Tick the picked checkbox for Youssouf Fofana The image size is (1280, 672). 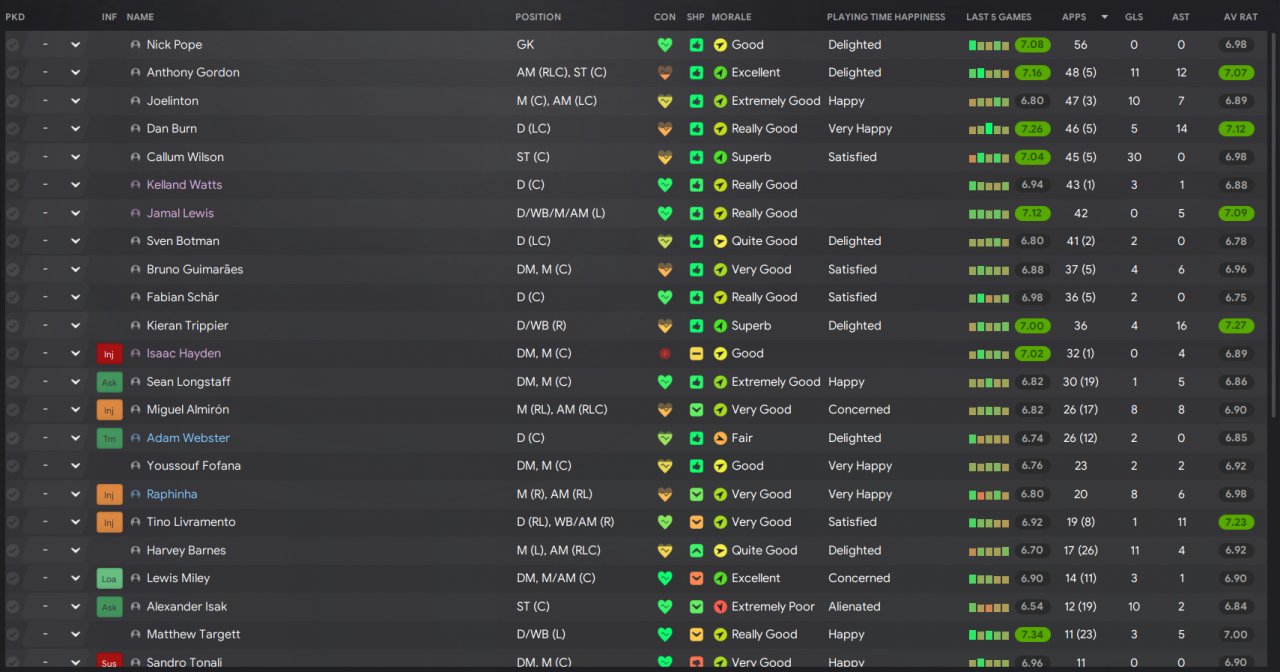tap(12, 466)
